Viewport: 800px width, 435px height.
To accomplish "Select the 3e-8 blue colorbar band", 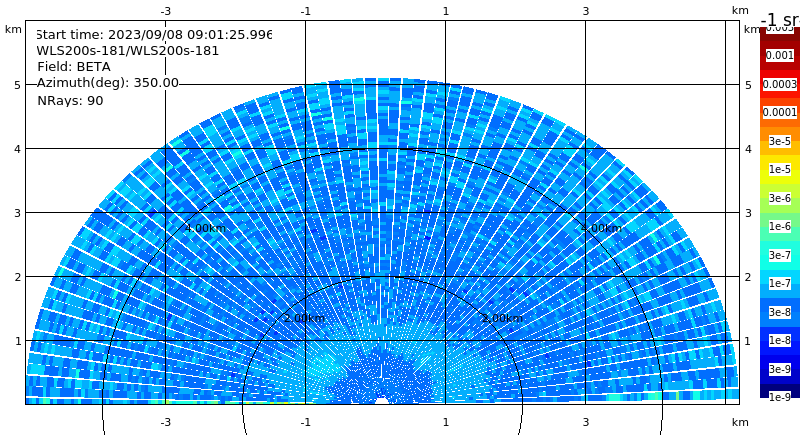I will 780,312.
